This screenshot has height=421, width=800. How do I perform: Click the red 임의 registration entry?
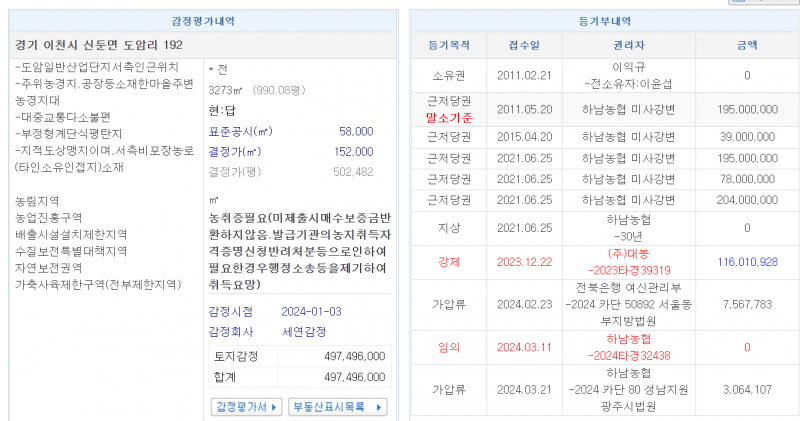pos(448,346)
